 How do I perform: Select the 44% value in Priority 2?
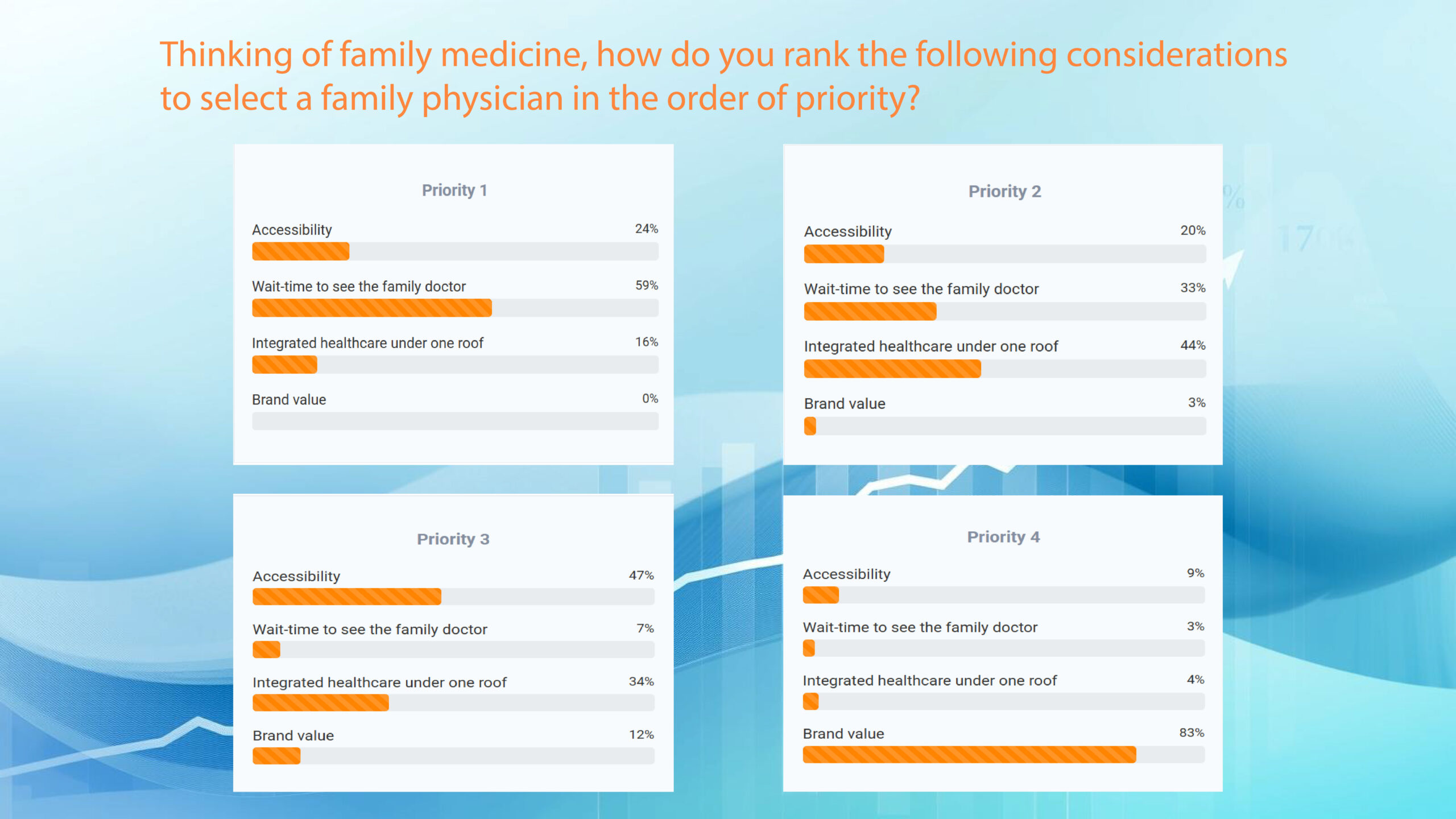click(x=1193, y=345)
